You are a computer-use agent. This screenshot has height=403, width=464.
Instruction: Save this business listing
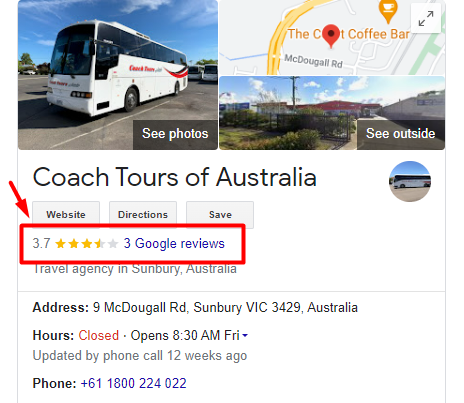220,214
